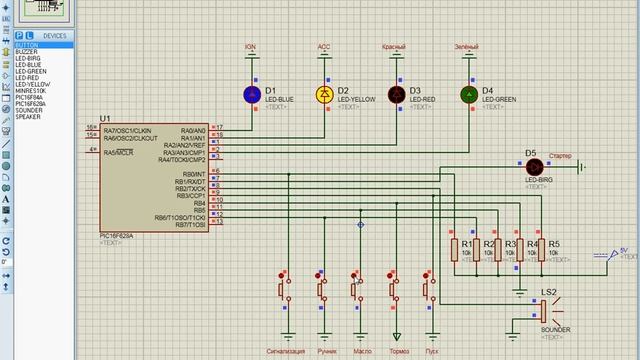Select the Wire Label (LBL) tool
640x360 pixels.
[x=6, y=19]
